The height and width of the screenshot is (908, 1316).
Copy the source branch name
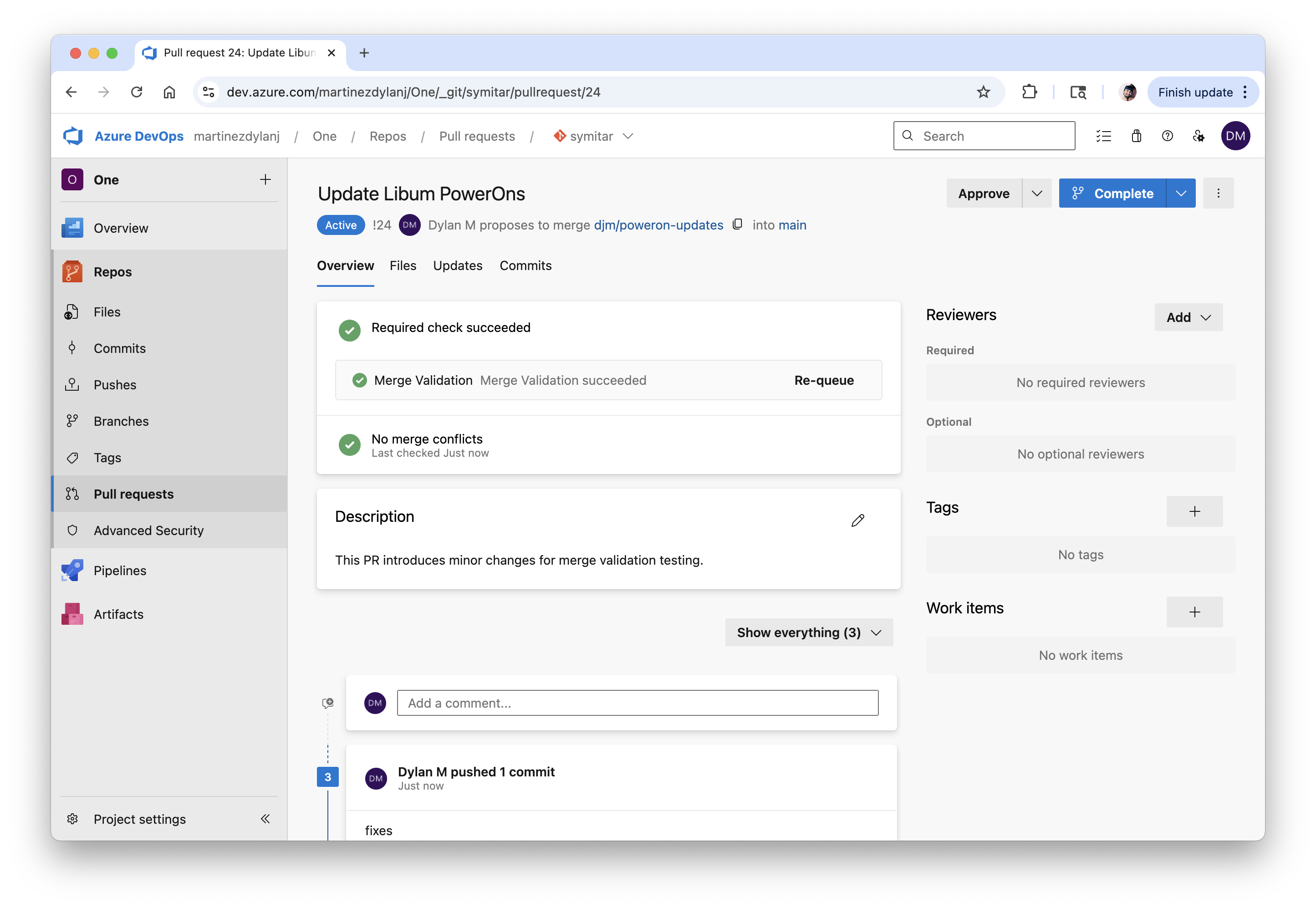(737, 225)
